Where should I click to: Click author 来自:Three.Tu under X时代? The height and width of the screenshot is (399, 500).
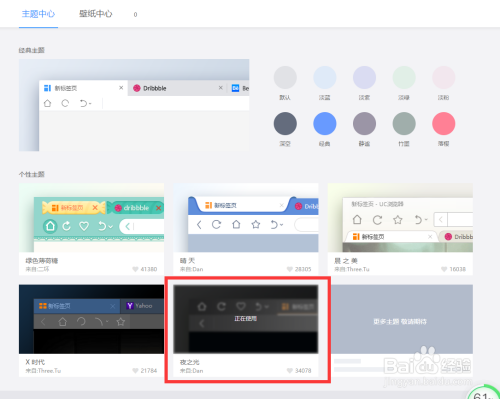(x=43, y=371)
